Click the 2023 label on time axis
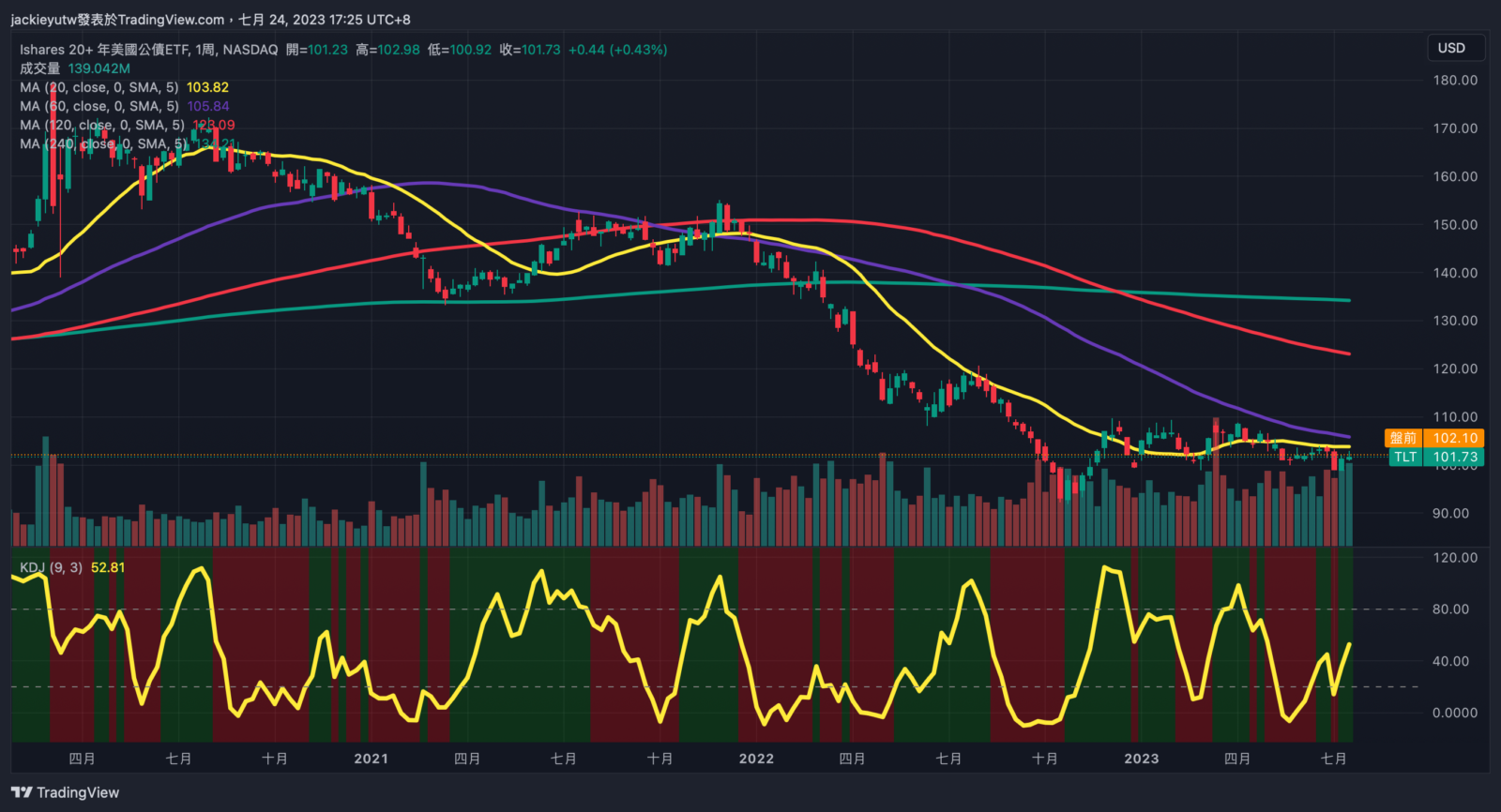 (x=1142, y=759)
